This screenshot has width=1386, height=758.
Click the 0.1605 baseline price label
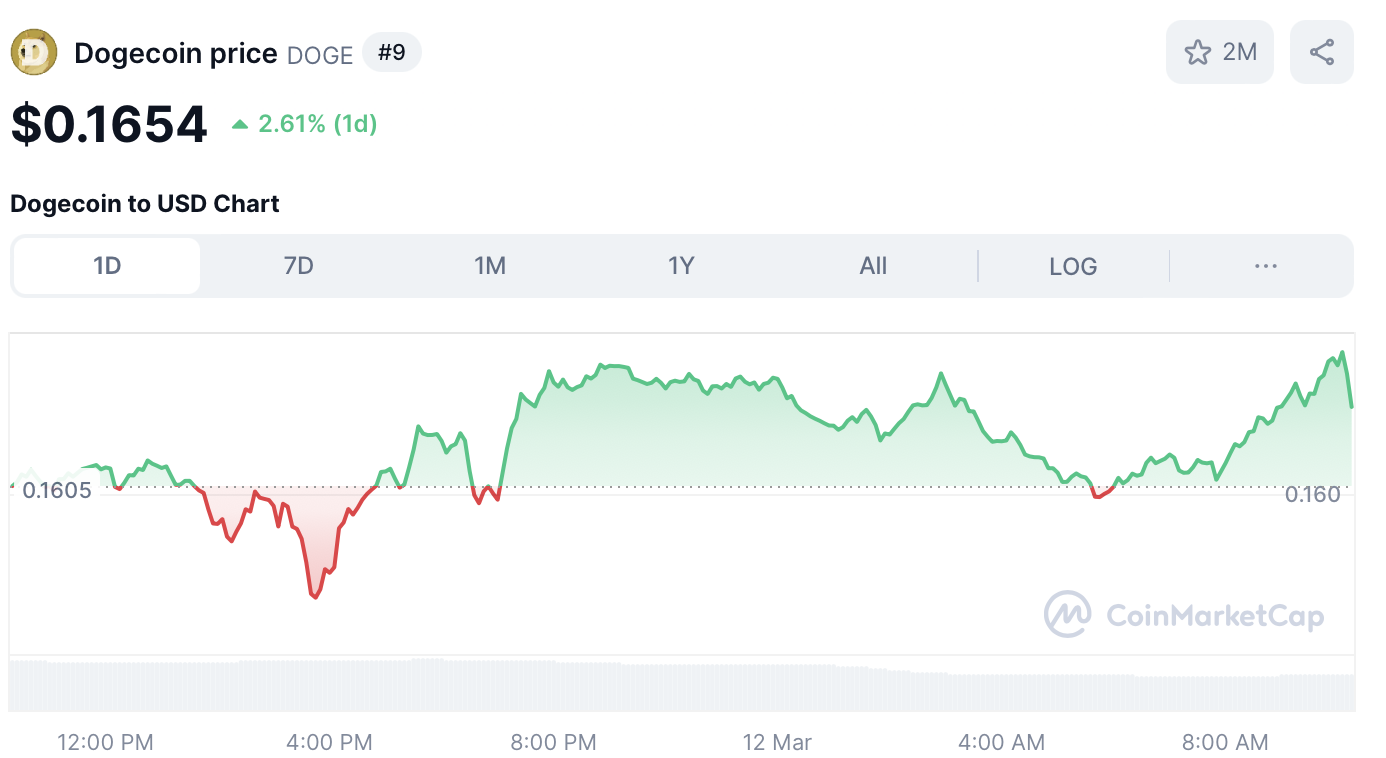click(57, 491)
